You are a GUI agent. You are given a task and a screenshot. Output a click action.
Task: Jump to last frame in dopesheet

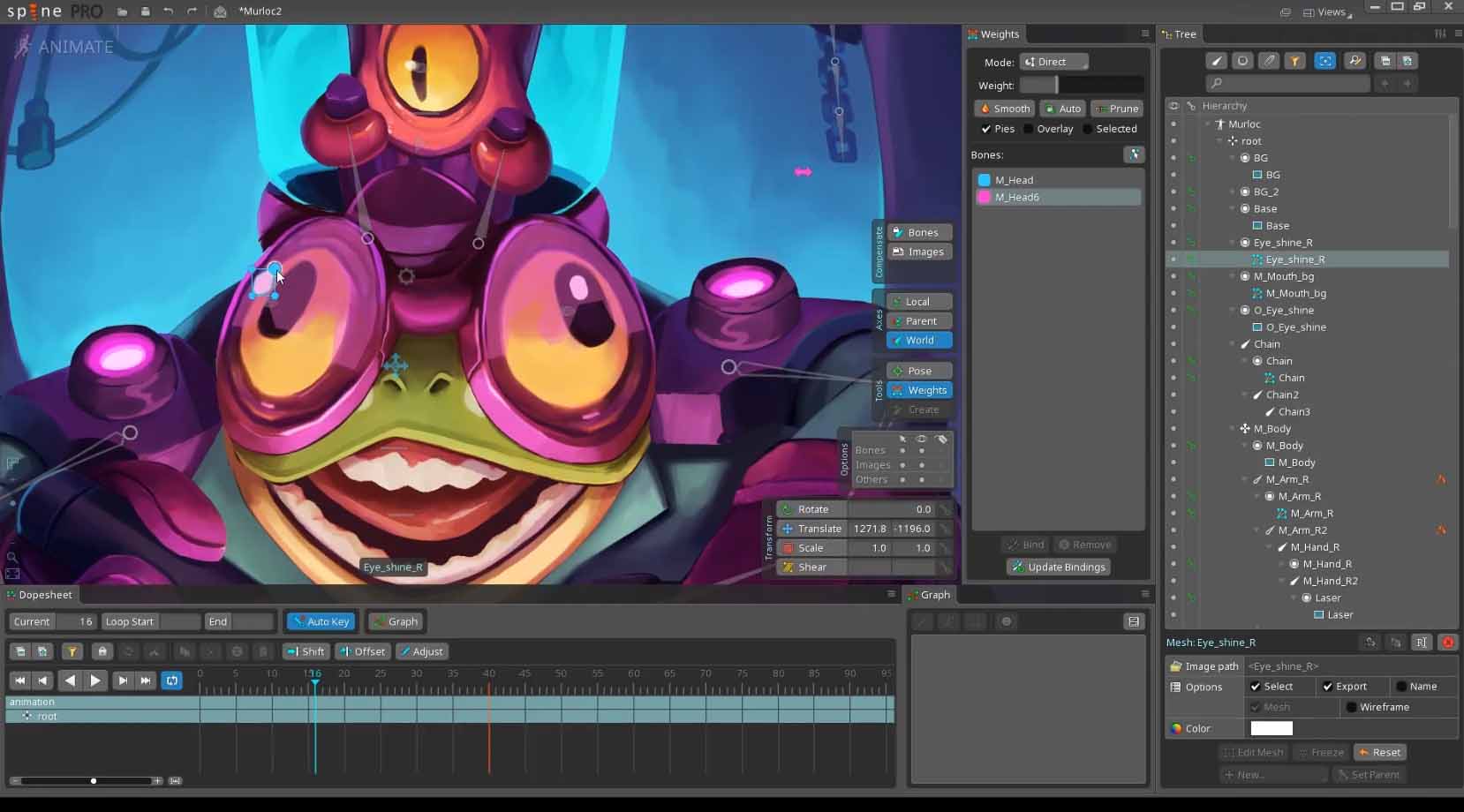[146, 680]
